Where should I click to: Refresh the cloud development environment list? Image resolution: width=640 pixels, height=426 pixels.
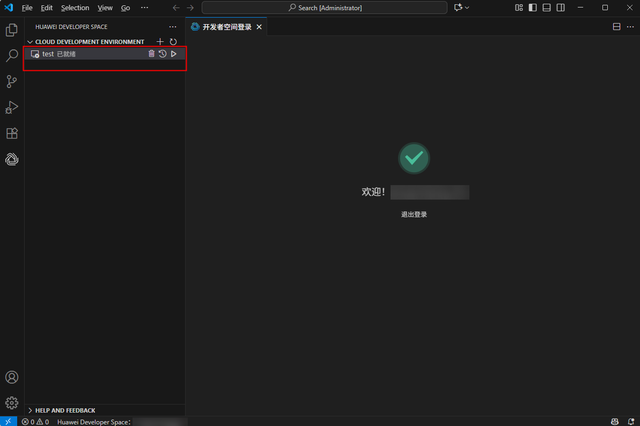click(173, 41)
